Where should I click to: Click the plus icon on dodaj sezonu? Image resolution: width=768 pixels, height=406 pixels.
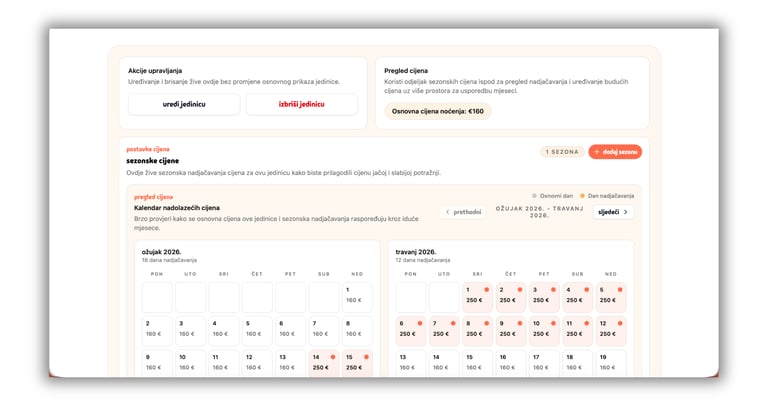[x=597, y=152]
